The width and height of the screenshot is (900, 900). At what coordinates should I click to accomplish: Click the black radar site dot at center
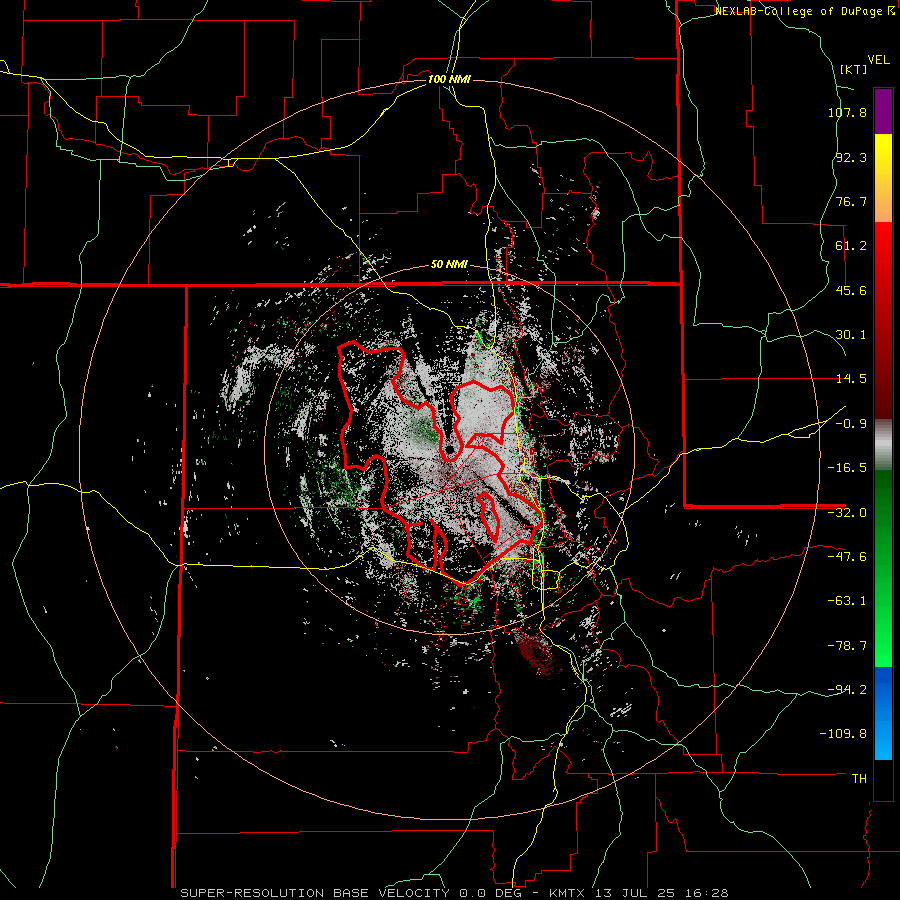click(x=449, y=449)
